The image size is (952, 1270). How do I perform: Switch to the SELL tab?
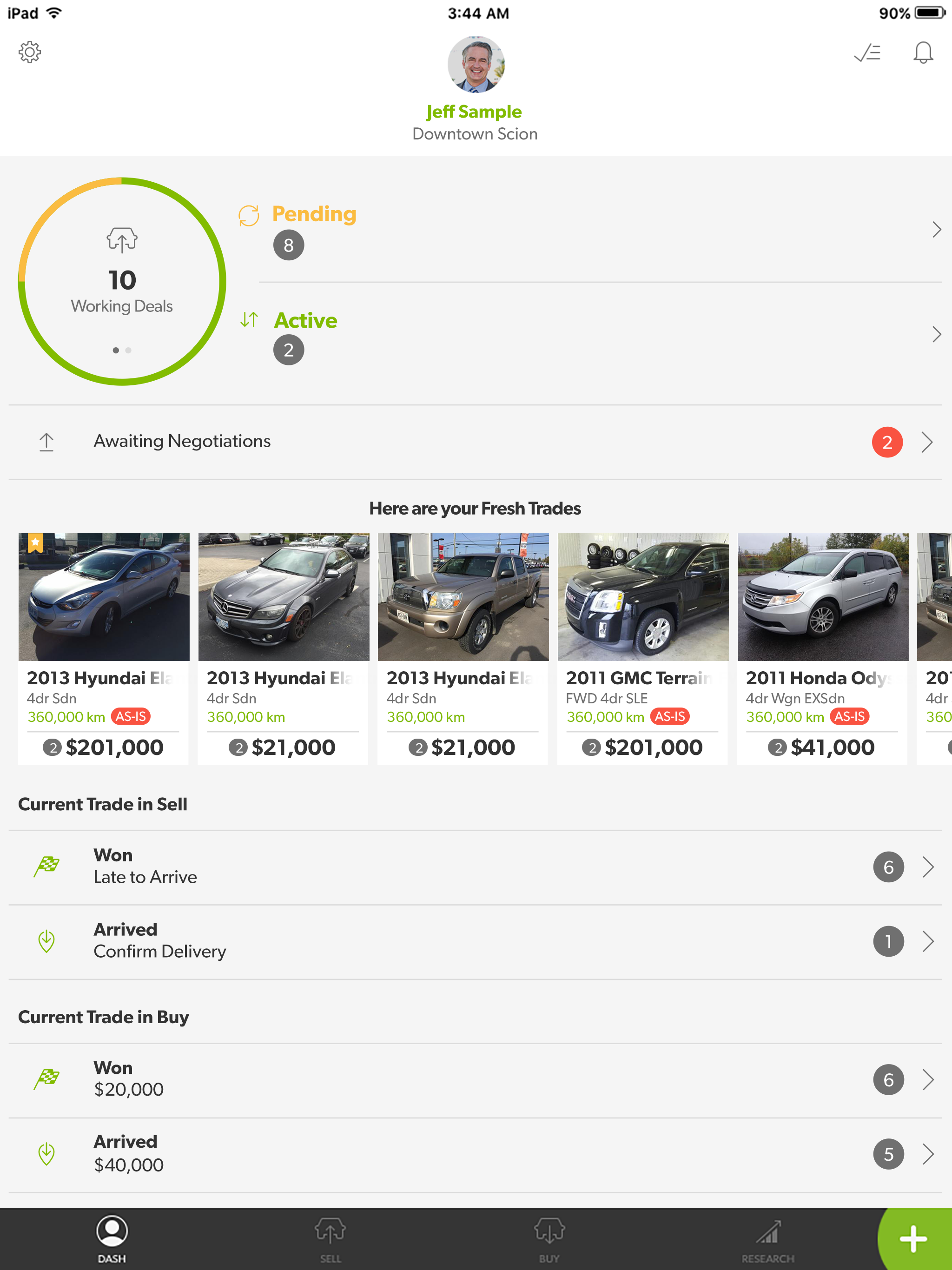click(x=330, y=1241)
